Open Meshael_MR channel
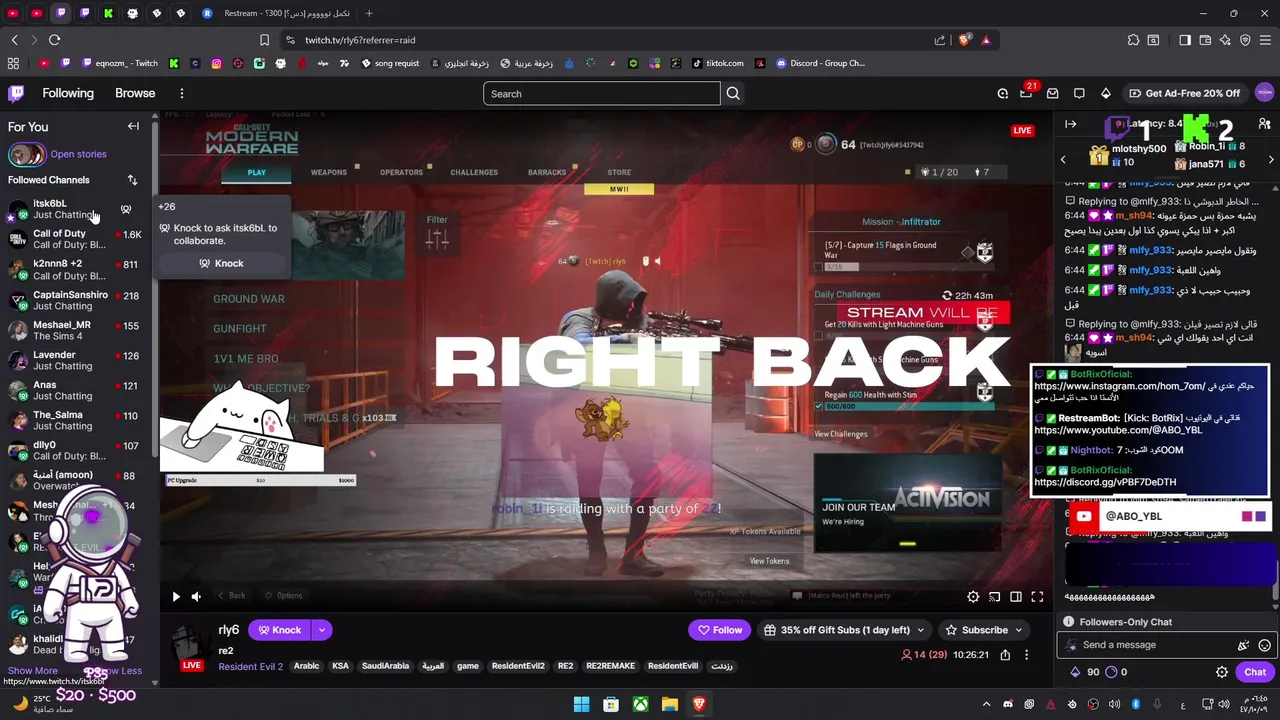 click(75, 330)
